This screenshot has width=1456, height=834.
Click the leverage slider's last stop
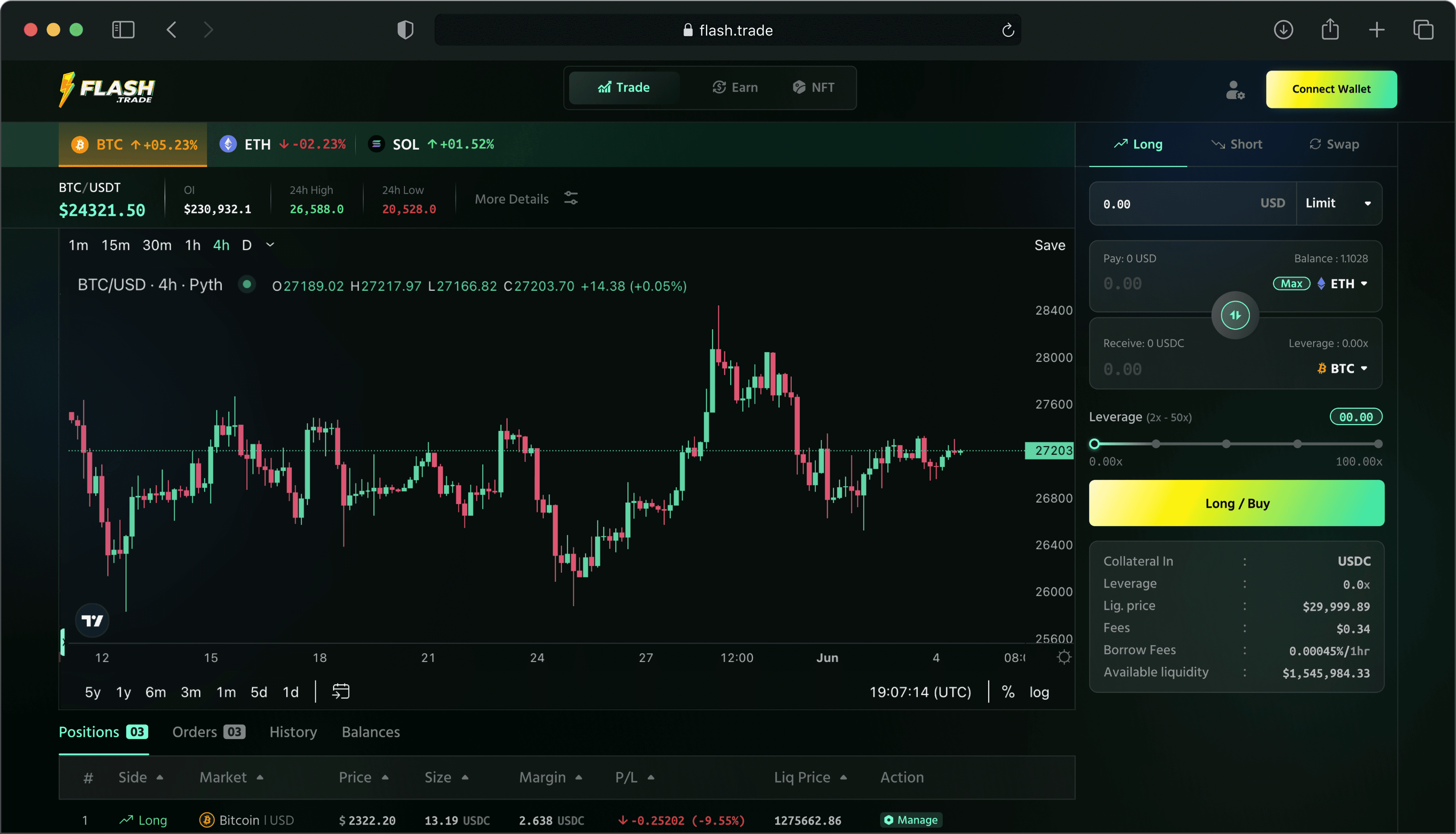1378,444
